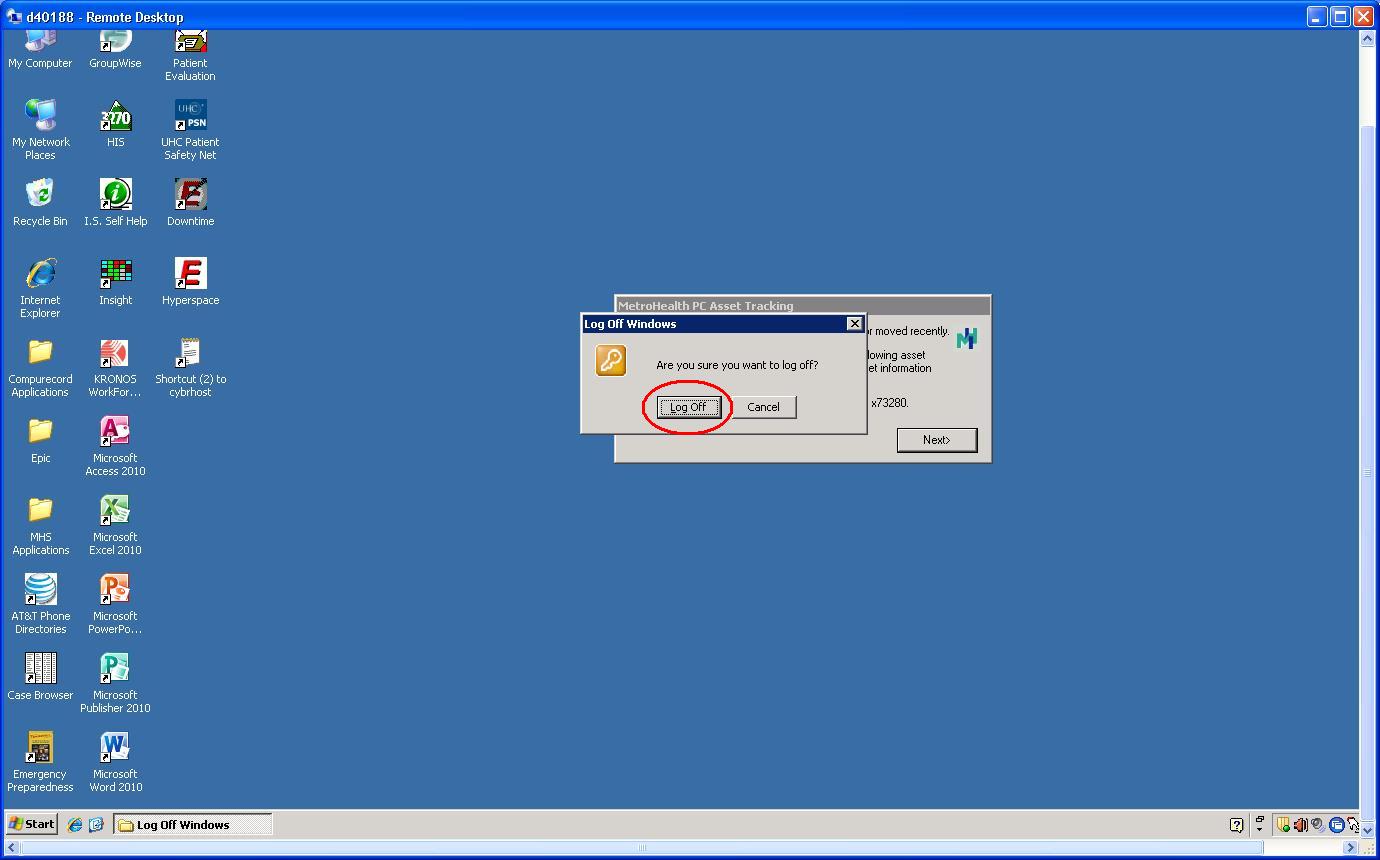The image size is (1380, 860).
Task: Select the KRONOS WorkForce shortcut icon
Action: [x=115, y=354]
